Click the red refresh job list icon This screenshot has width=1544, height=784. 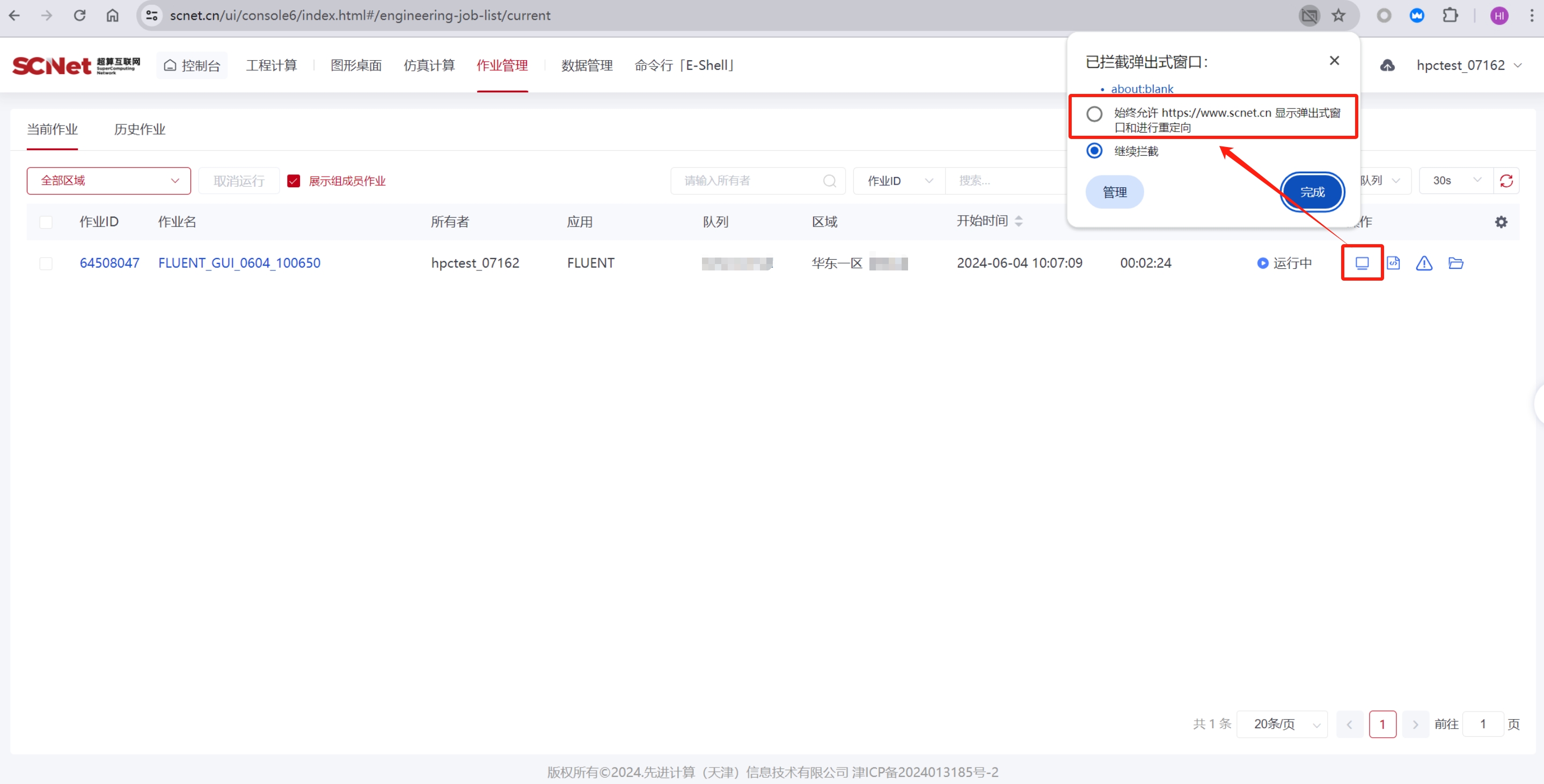[x=1506, y=180]
